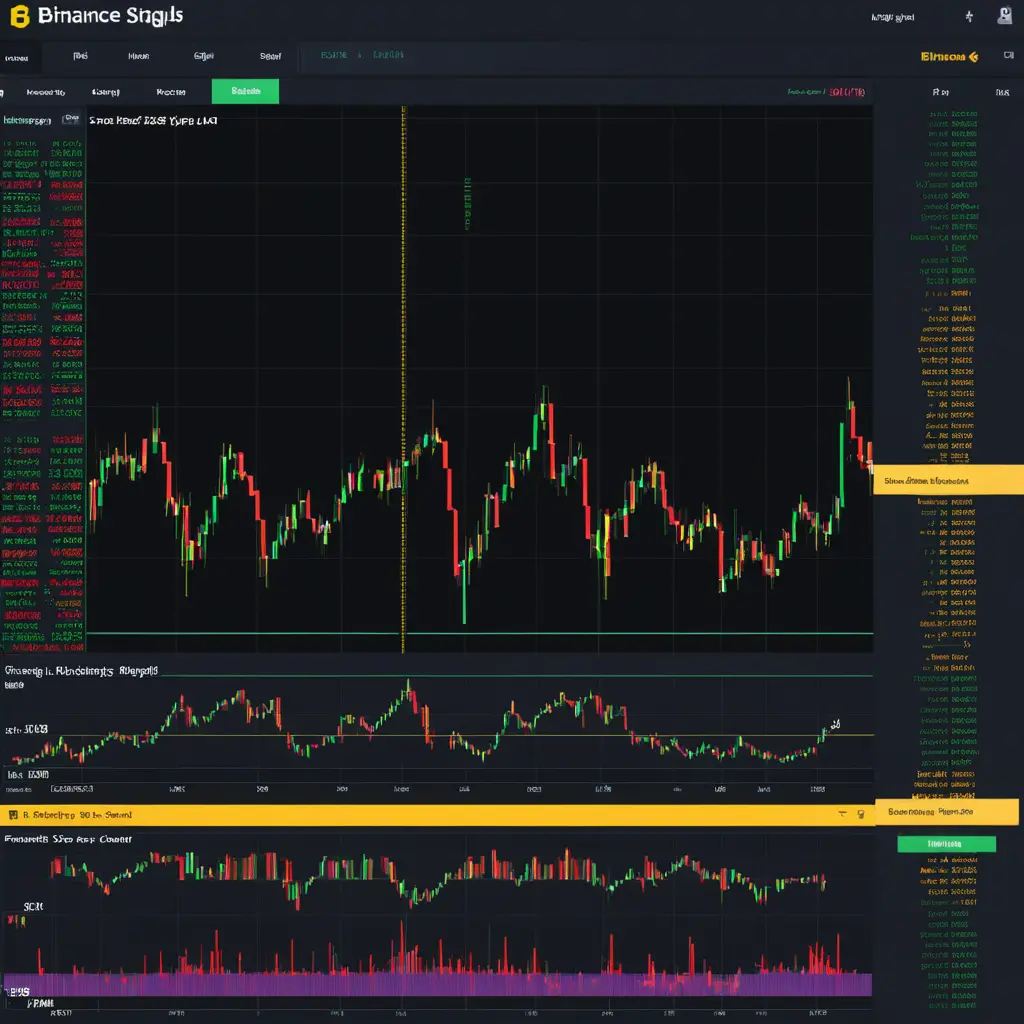This screenshot has width=1024, height=1024.
Task: Click the small box icon above the order book
Action: (x=70, y=119)
